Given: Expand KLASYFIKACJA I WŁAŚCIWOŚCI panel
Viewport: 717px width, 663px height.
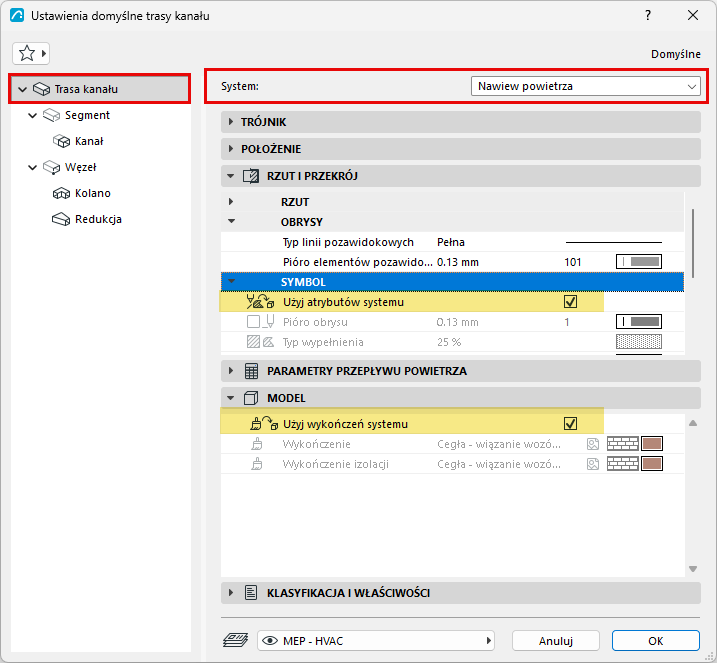Looking at the screenshot, I should (460, 593).
